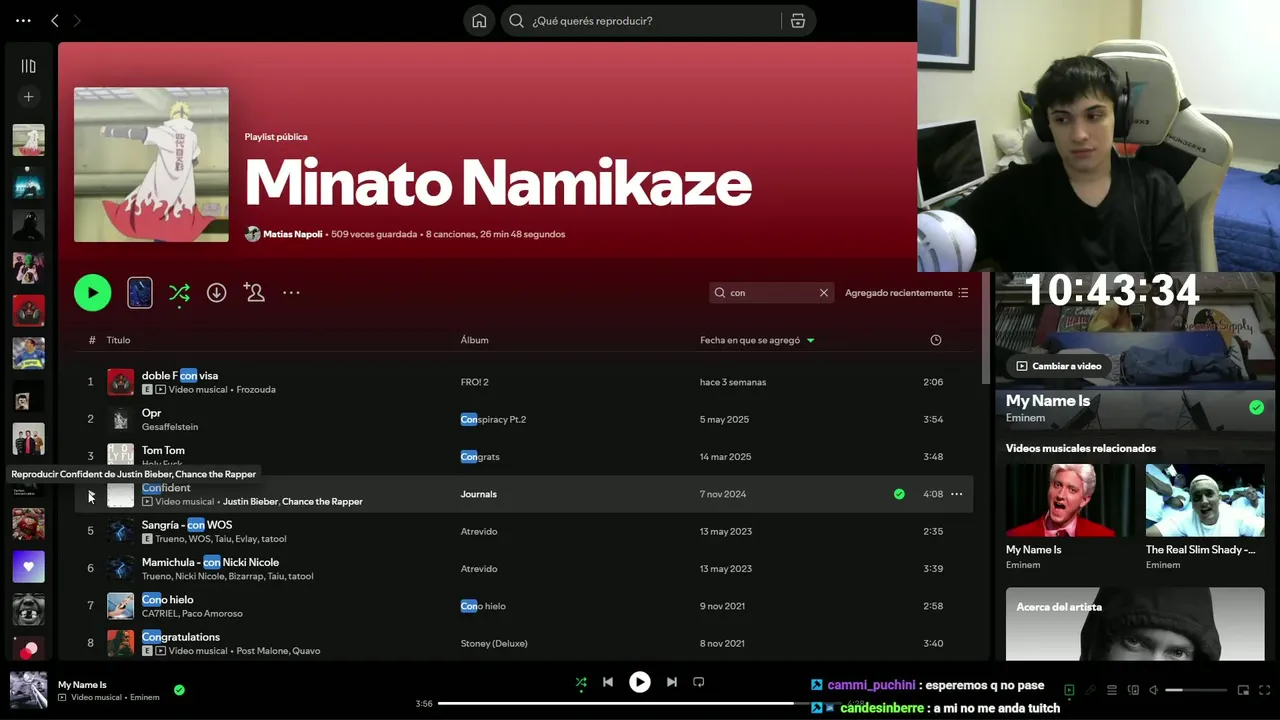Open the 'Journals' album link
This screenshot has height=720, width=1280.
[x=478, y=494]
